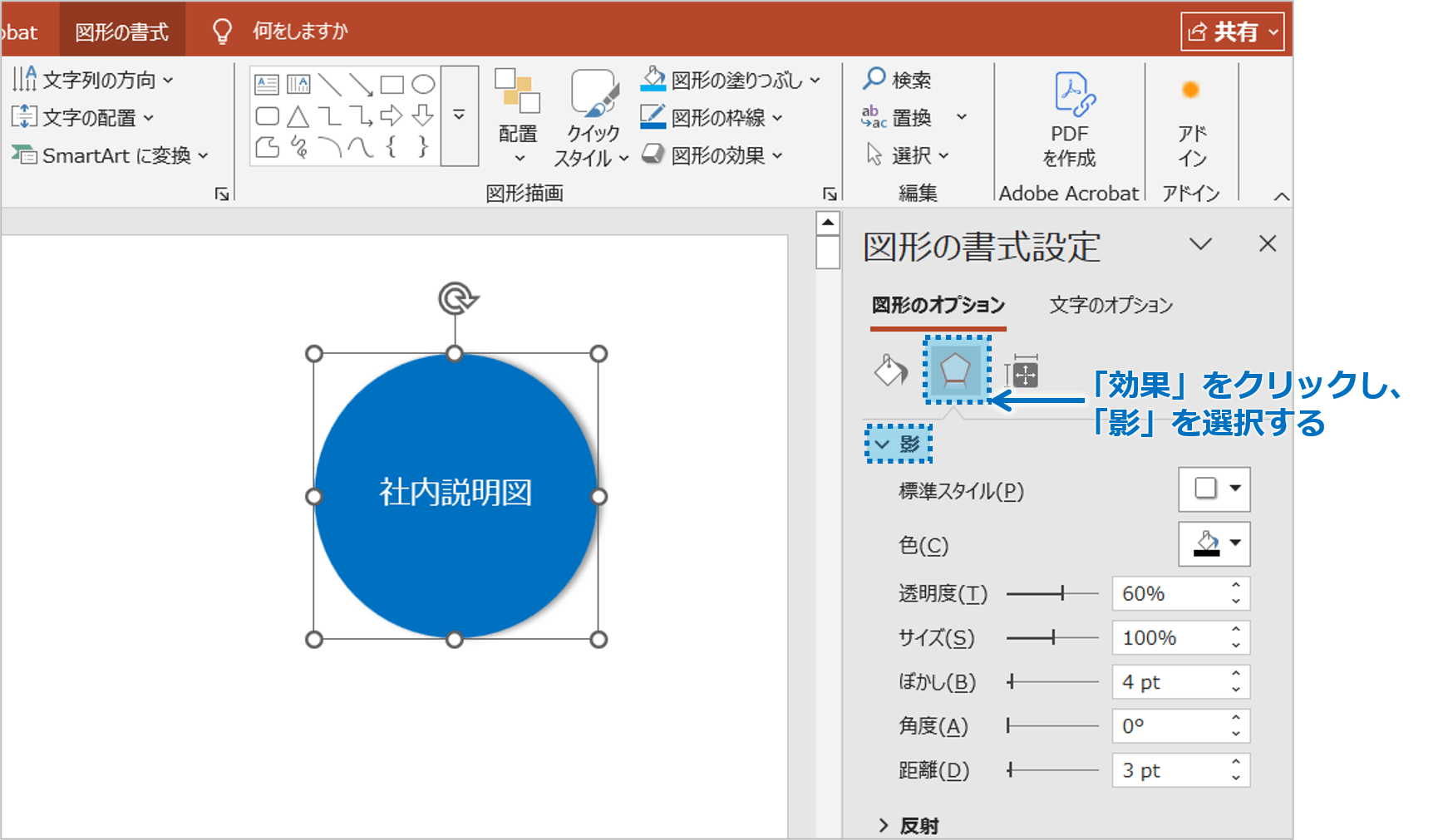Expand the shapes gallery more arrow

(x=459, y=115)
